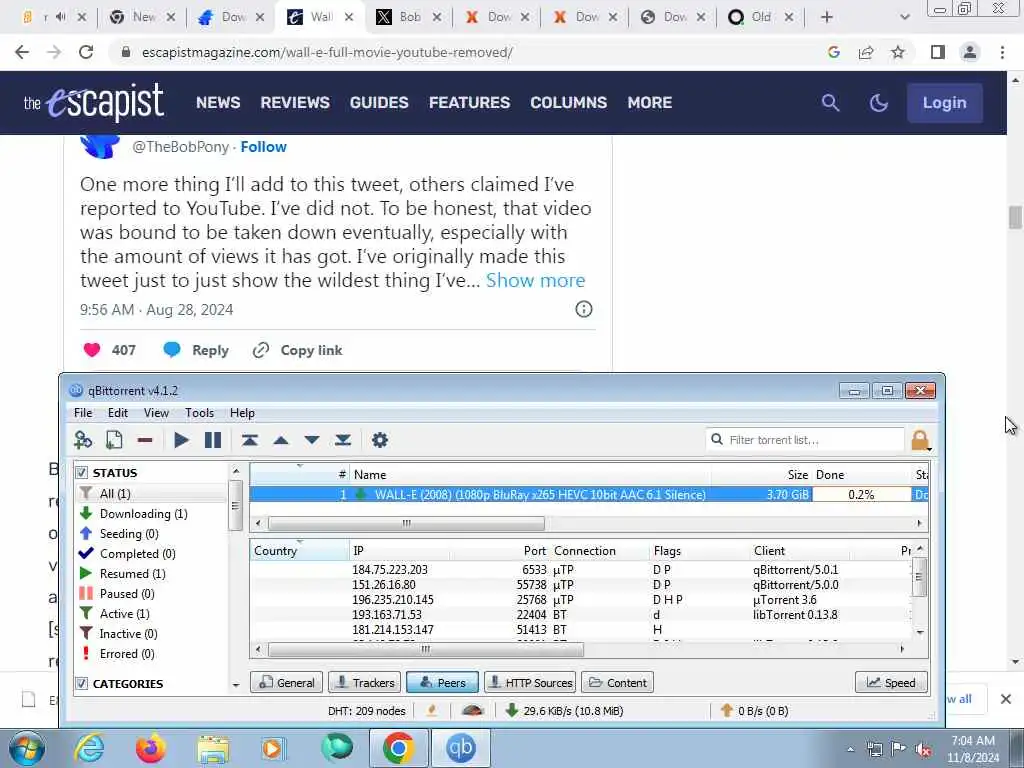This screenshot has width=1024, height=768.
Task: Click the connection status icon in status bar
Action: [x=432, y=711]
